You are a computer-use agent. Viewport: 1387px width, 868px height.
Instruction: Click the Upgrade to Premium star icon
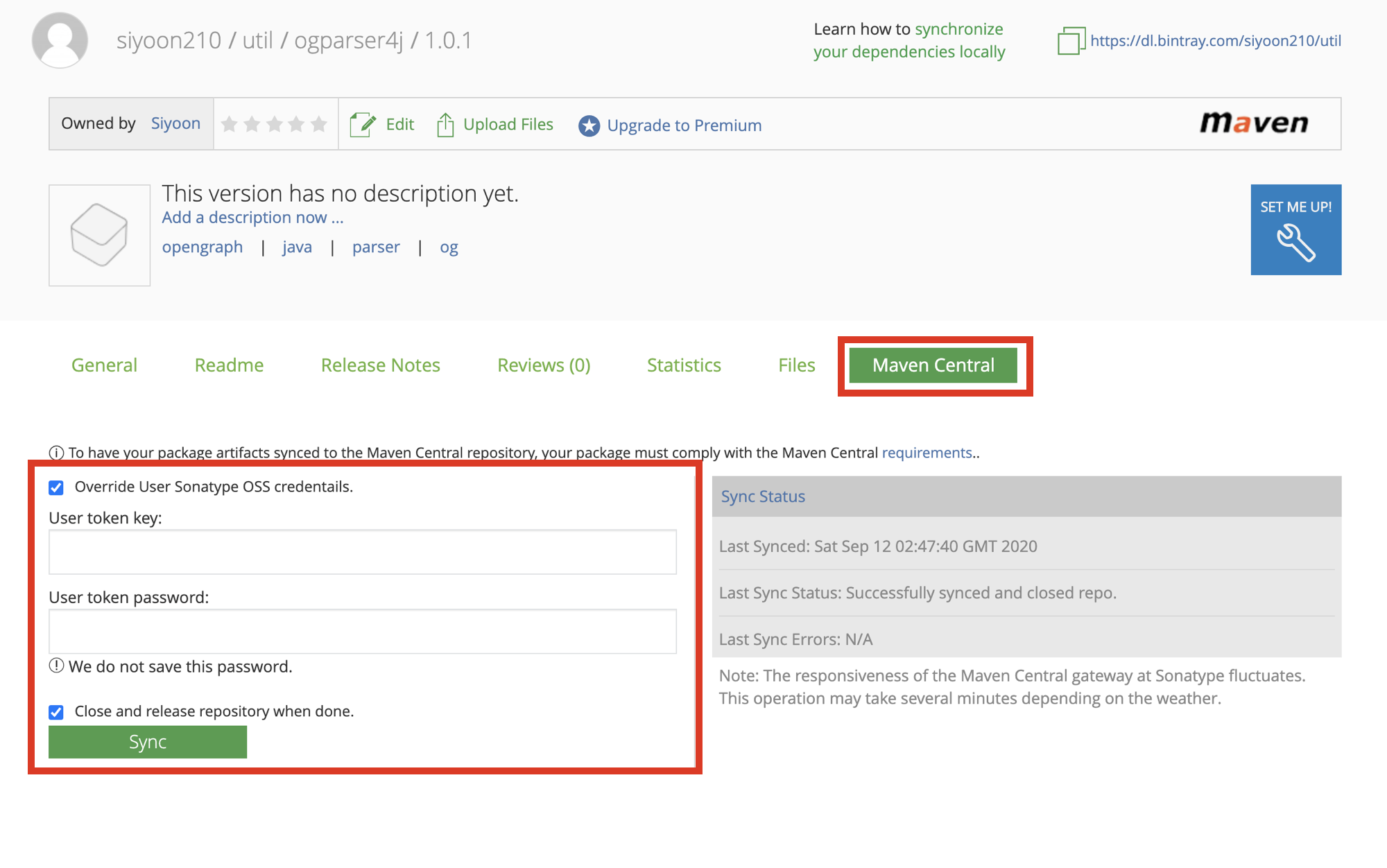(x=589, y=125)
